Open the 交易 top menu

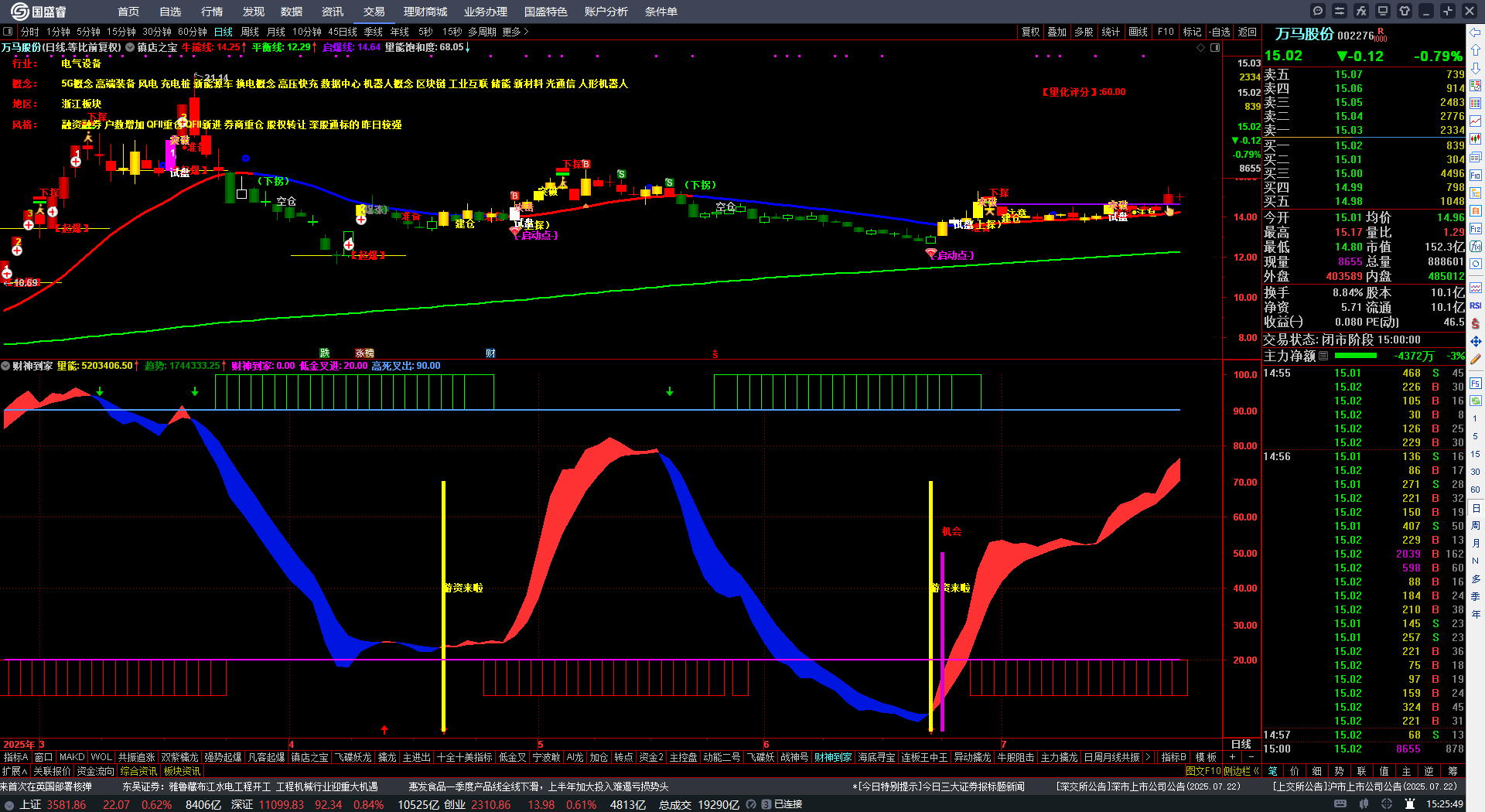[374, 12]
